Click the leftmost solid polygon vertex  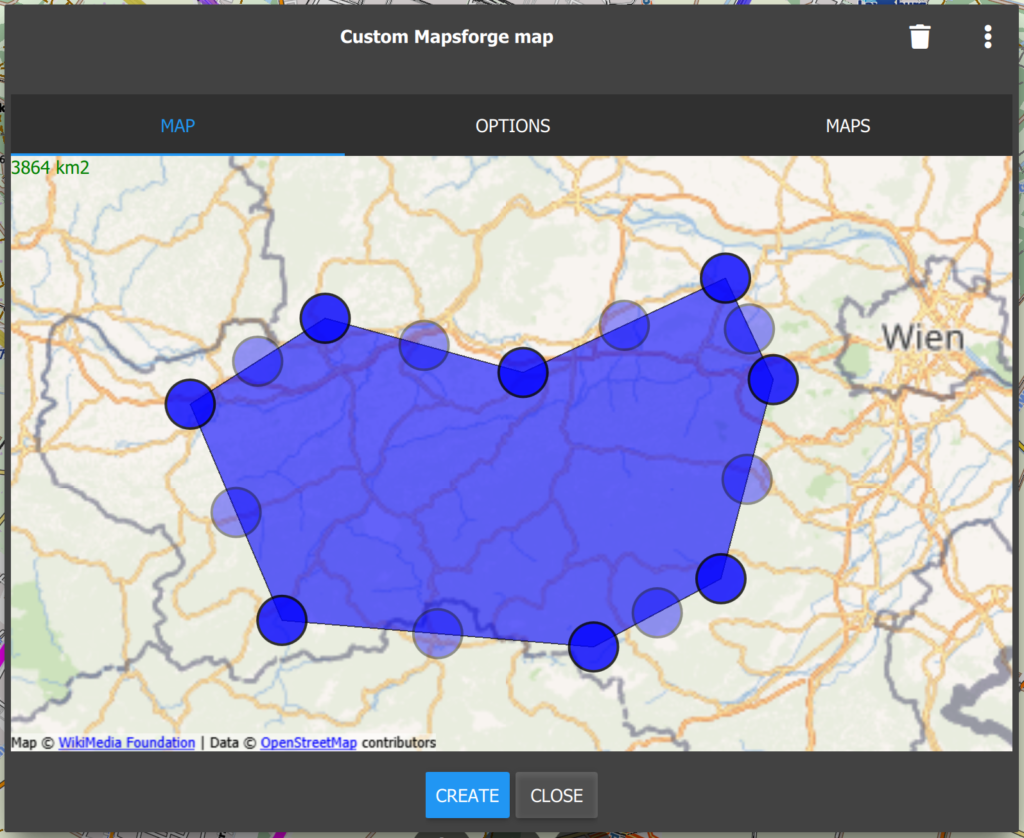click(x=190, y=404)
